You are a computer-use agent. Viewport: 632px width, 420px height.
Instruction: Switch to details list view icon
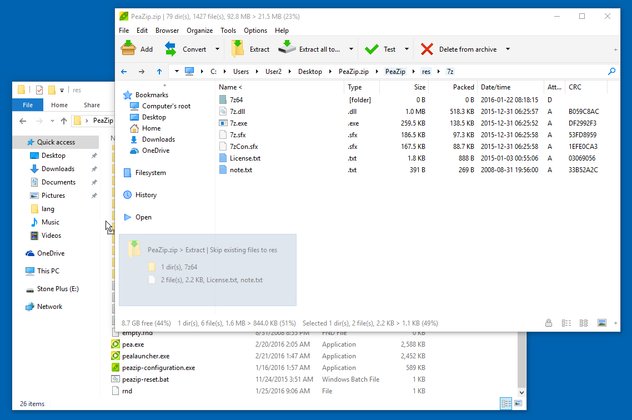pyautogui.click(x=566, y=323)
